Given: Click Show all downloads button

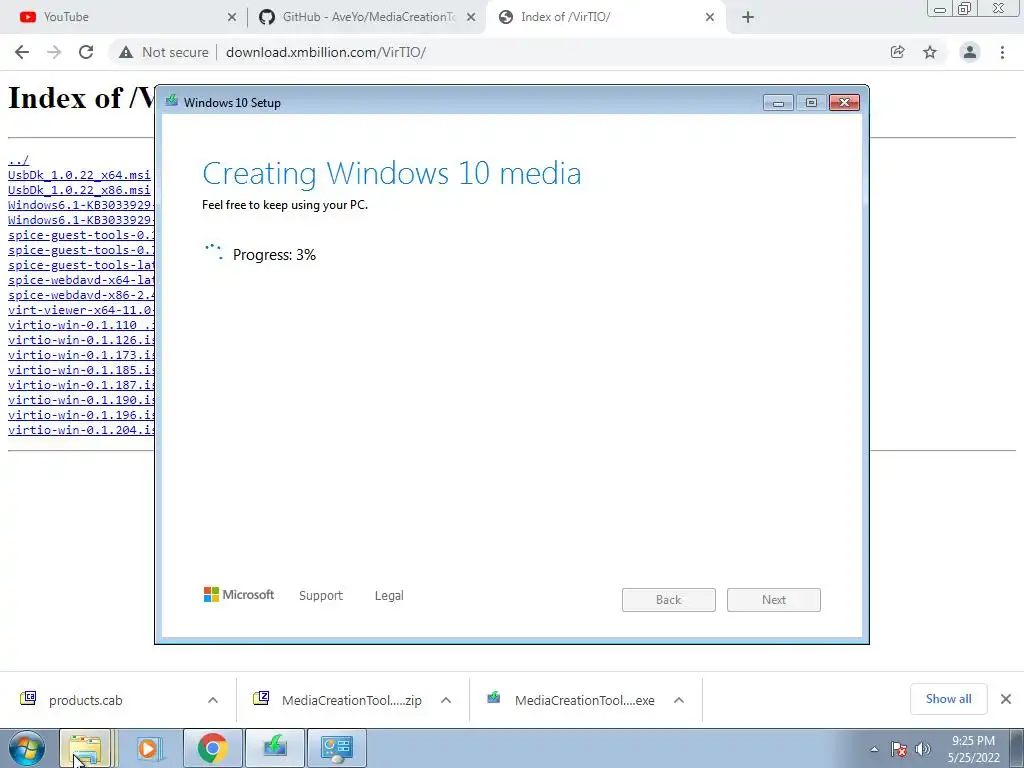Looking at the screenshot, I should point(949,699).
